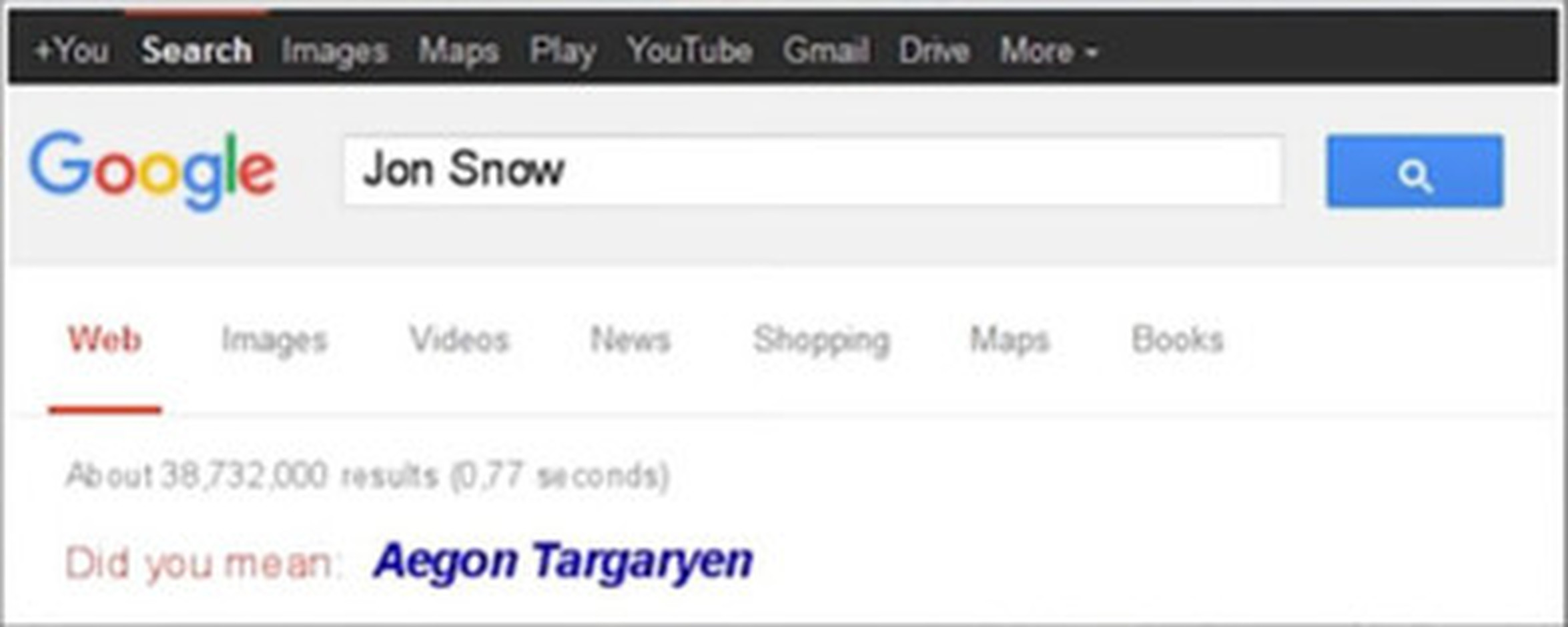1568x627 pixels.
Task: Switch to the Maps results tab
Action: coord(1010,340)
